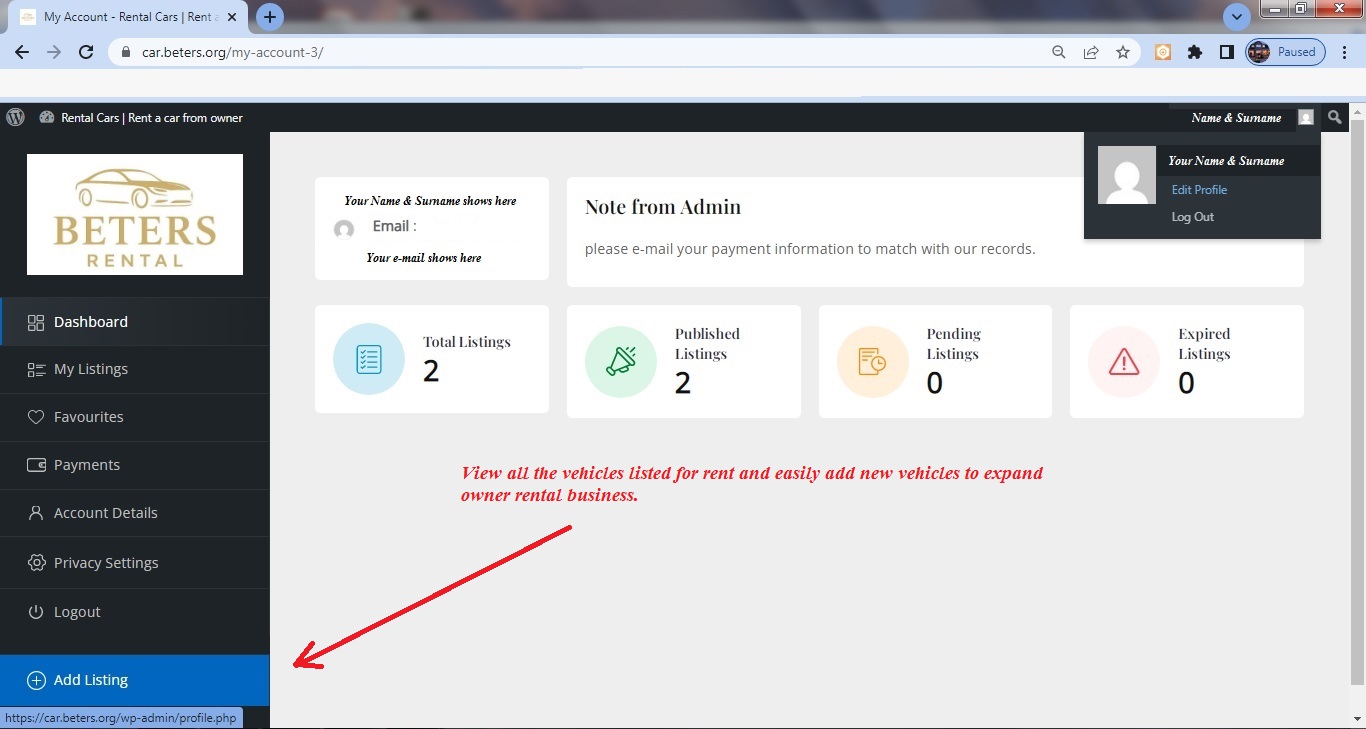Click the Pending Listings clock icon
1366x729 pixels.
[872, 360]
